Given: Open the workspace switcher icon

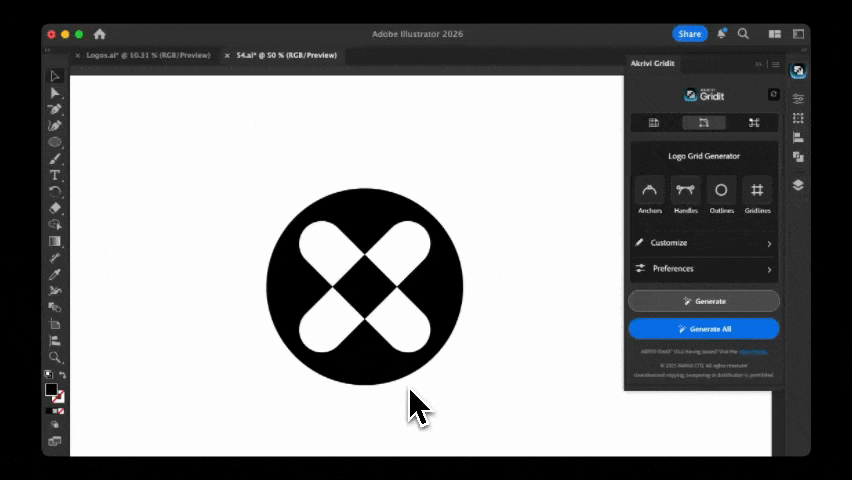Looking at the screenshot, I should click(799, 34).
